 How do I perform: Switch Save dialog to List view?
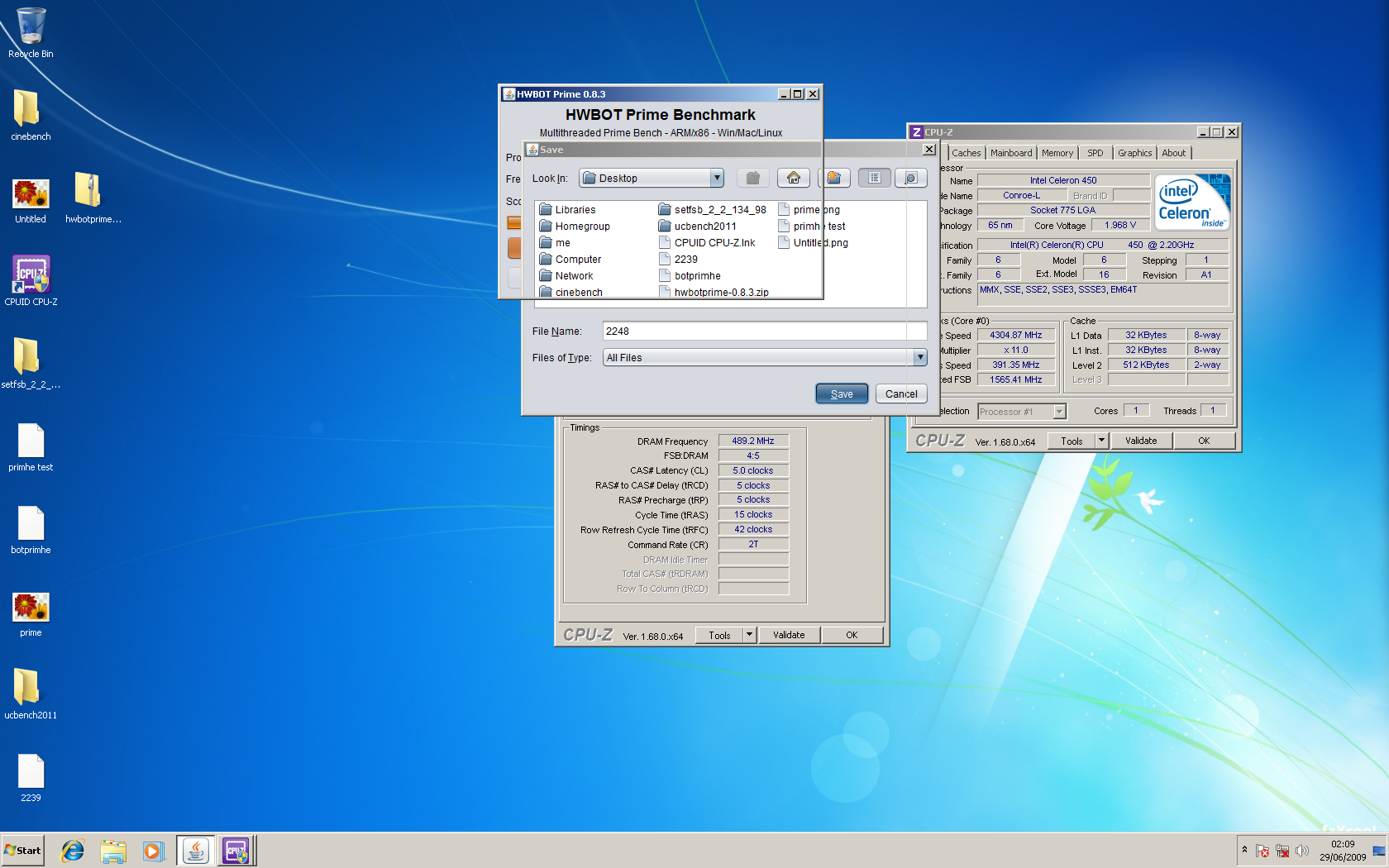point(874,178)
